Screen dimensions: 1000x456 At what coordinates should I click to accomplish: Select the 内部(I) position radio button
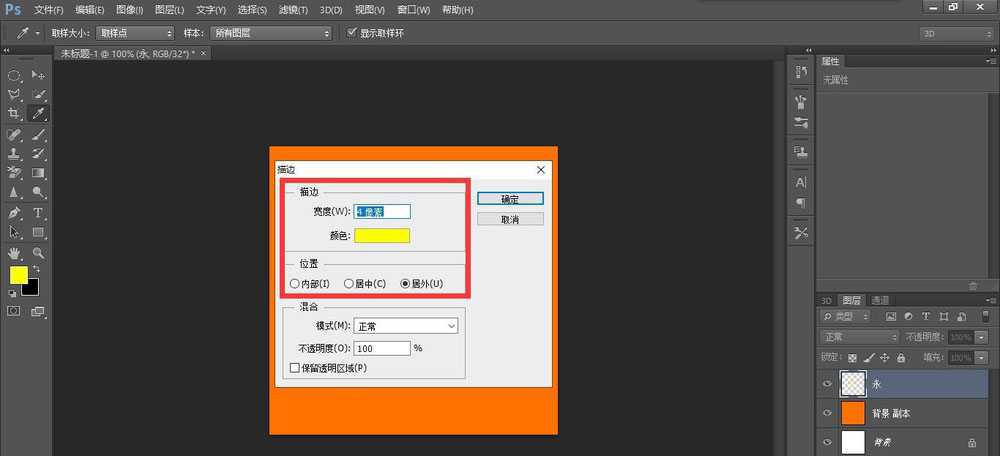294,284
